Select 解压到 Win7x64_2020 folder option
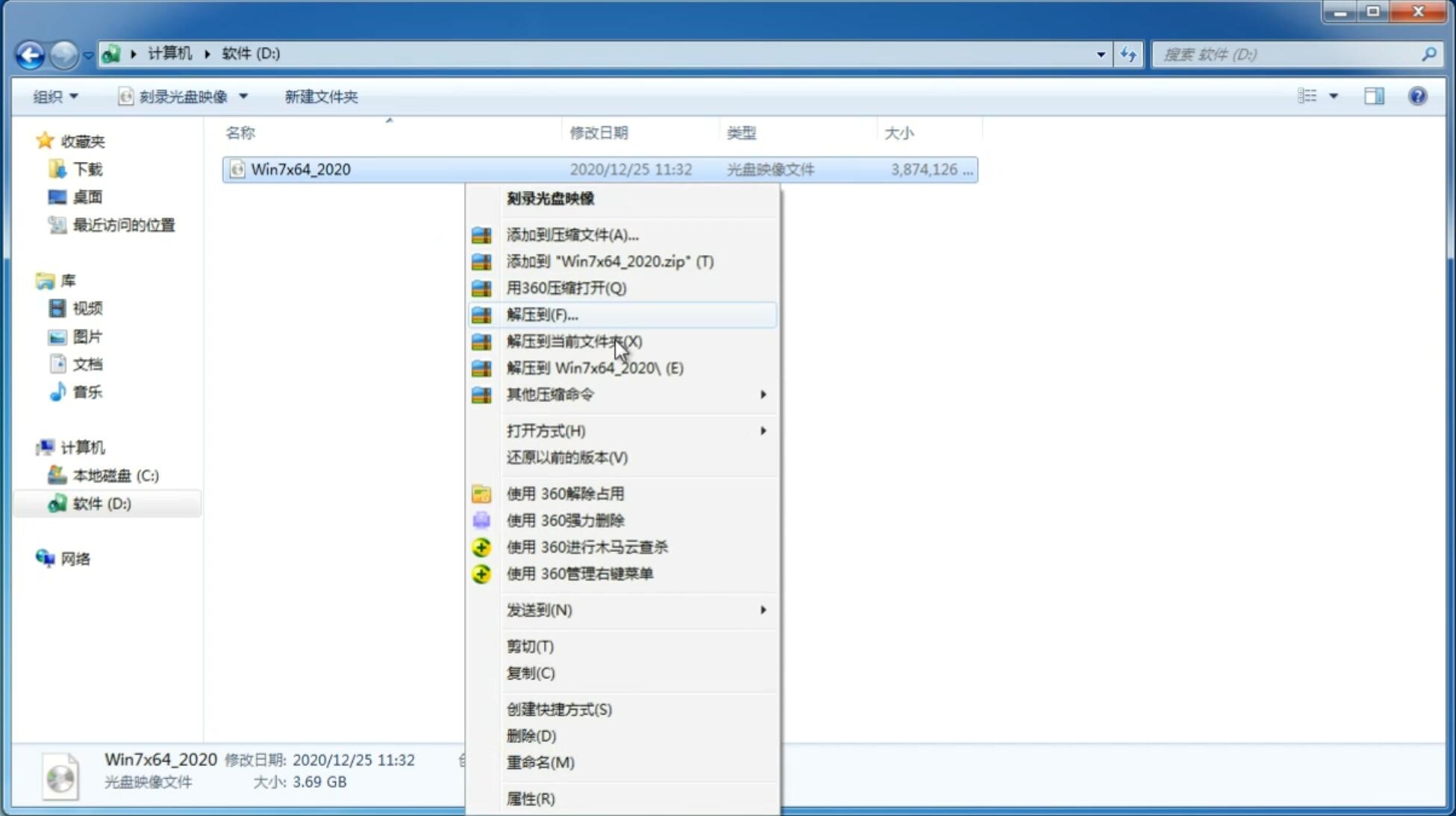 click(596, 367)
